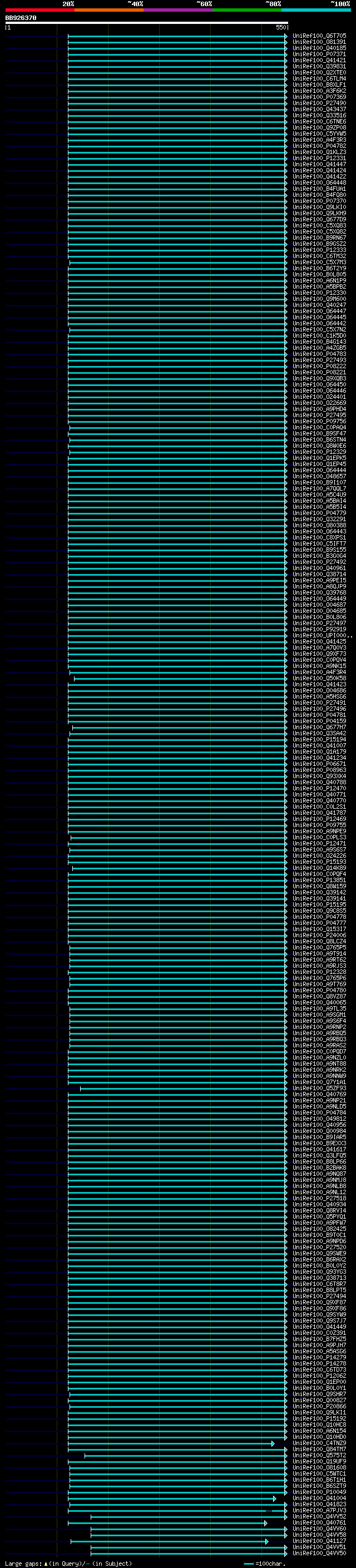The width and height of the screenshot is (356, 1568).
Task: Click the cyan ~100% legend segment
Action: (316, 10)
